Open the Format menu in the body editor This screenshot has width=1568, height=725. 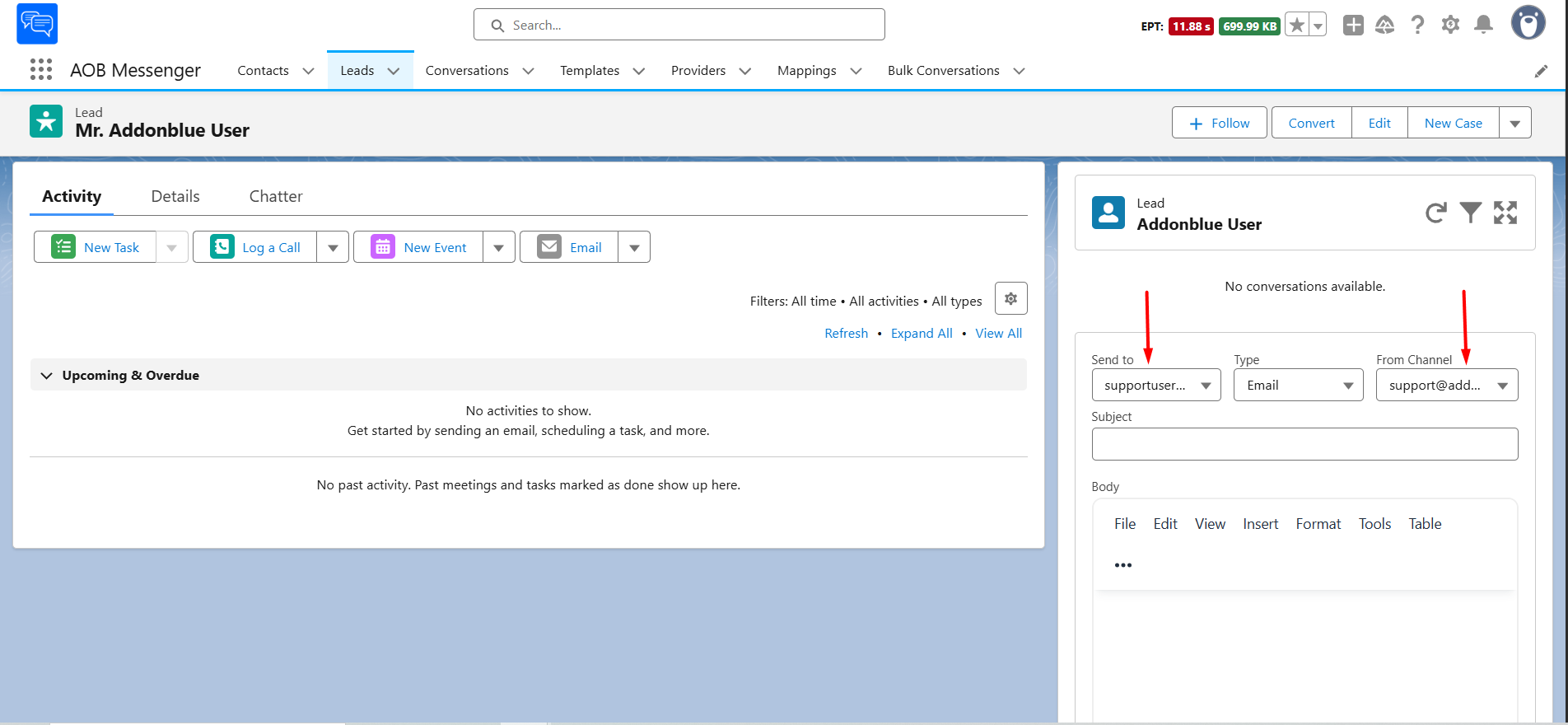[1318, 524]
